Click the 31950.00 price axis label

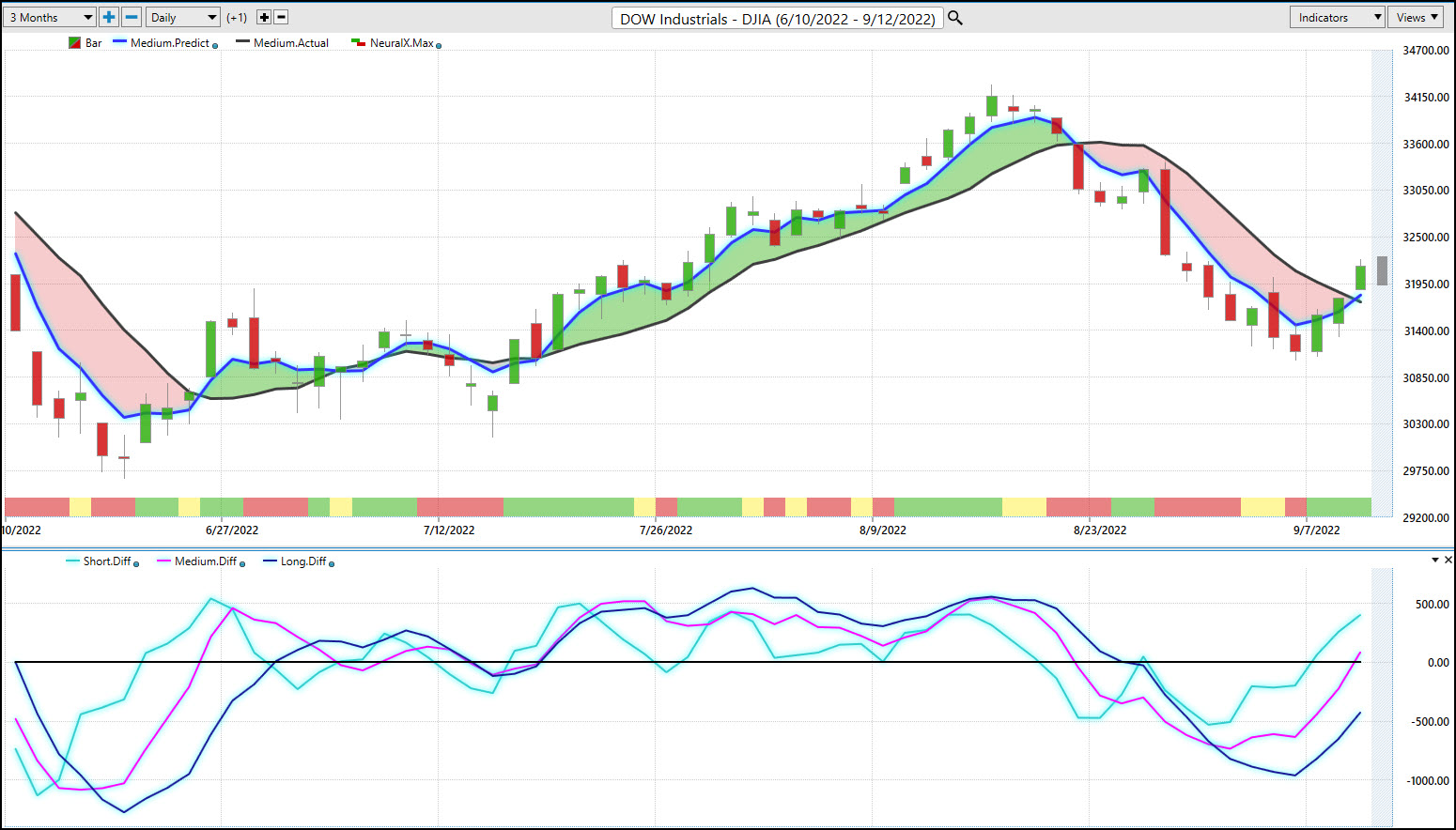(x=1426, y=284)
